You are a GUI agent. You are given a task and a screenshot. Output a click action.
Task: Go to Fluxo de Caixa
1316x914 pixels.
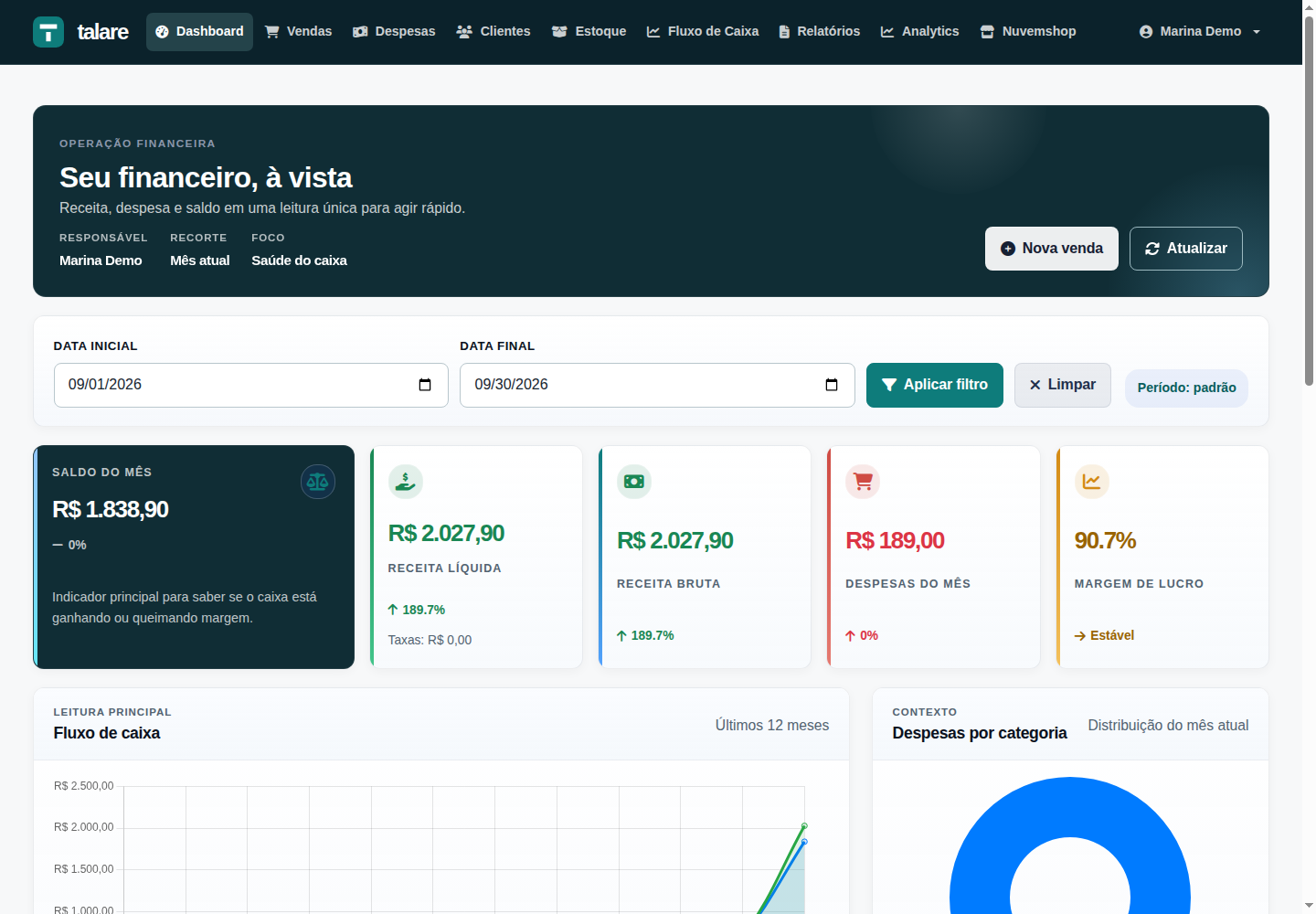pos(703,32)
